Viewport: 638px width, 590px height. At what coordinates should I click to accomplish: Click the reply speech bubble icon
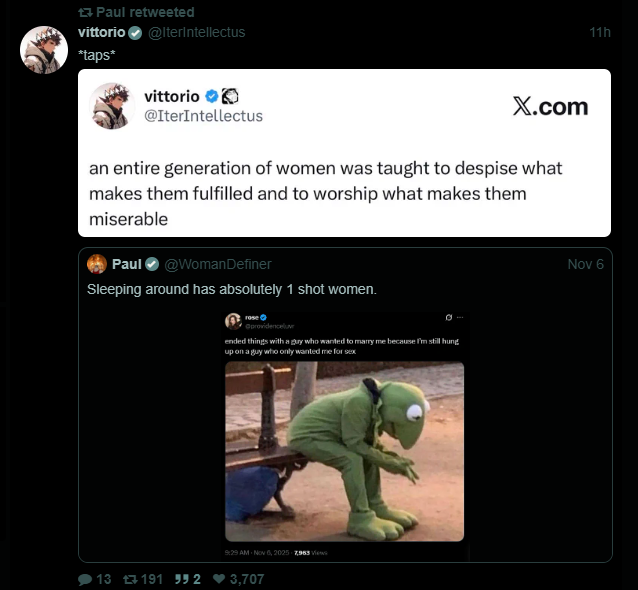(85, 579)
